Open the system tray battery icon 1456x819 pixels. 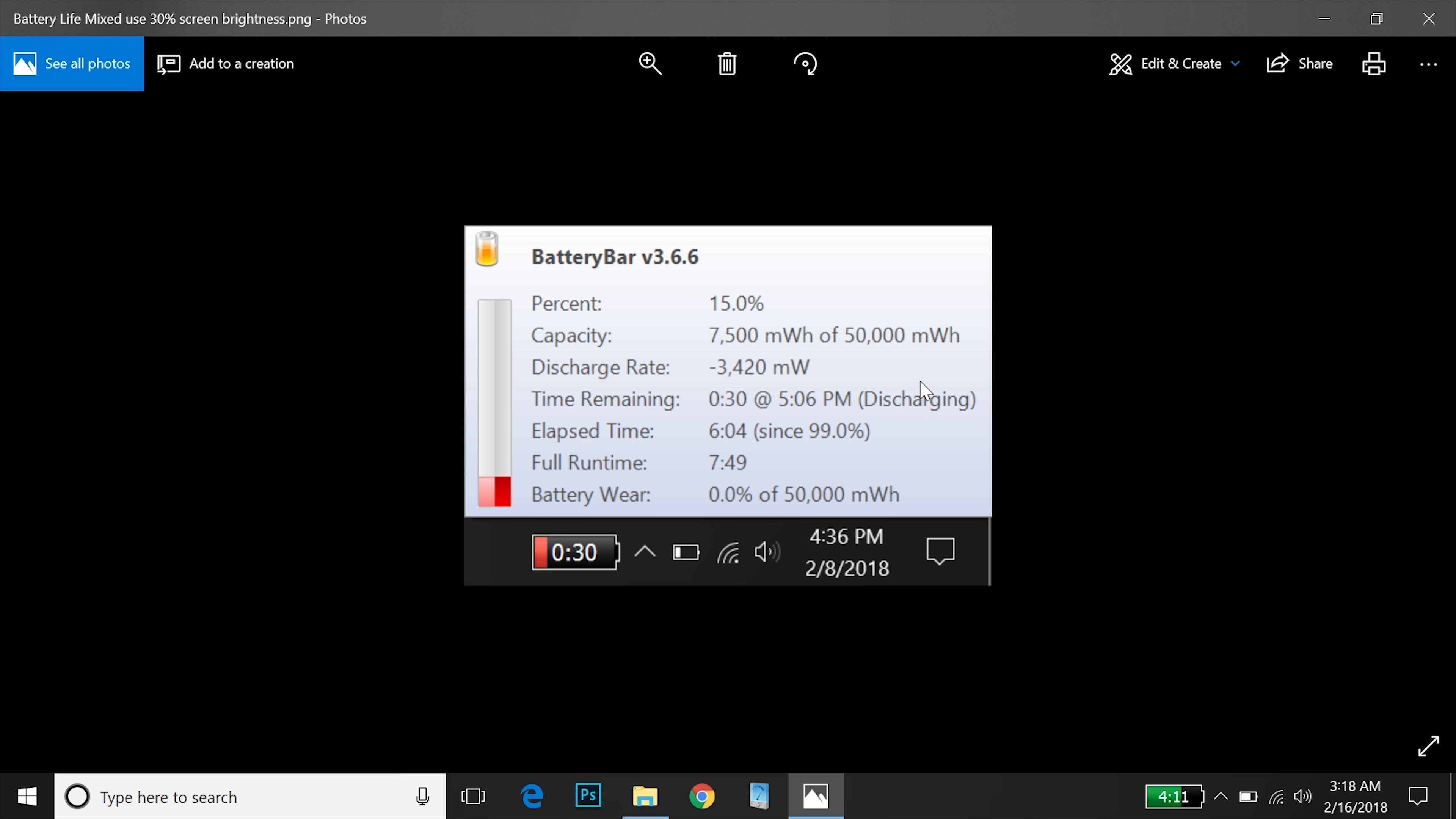tap(1248, 797)
